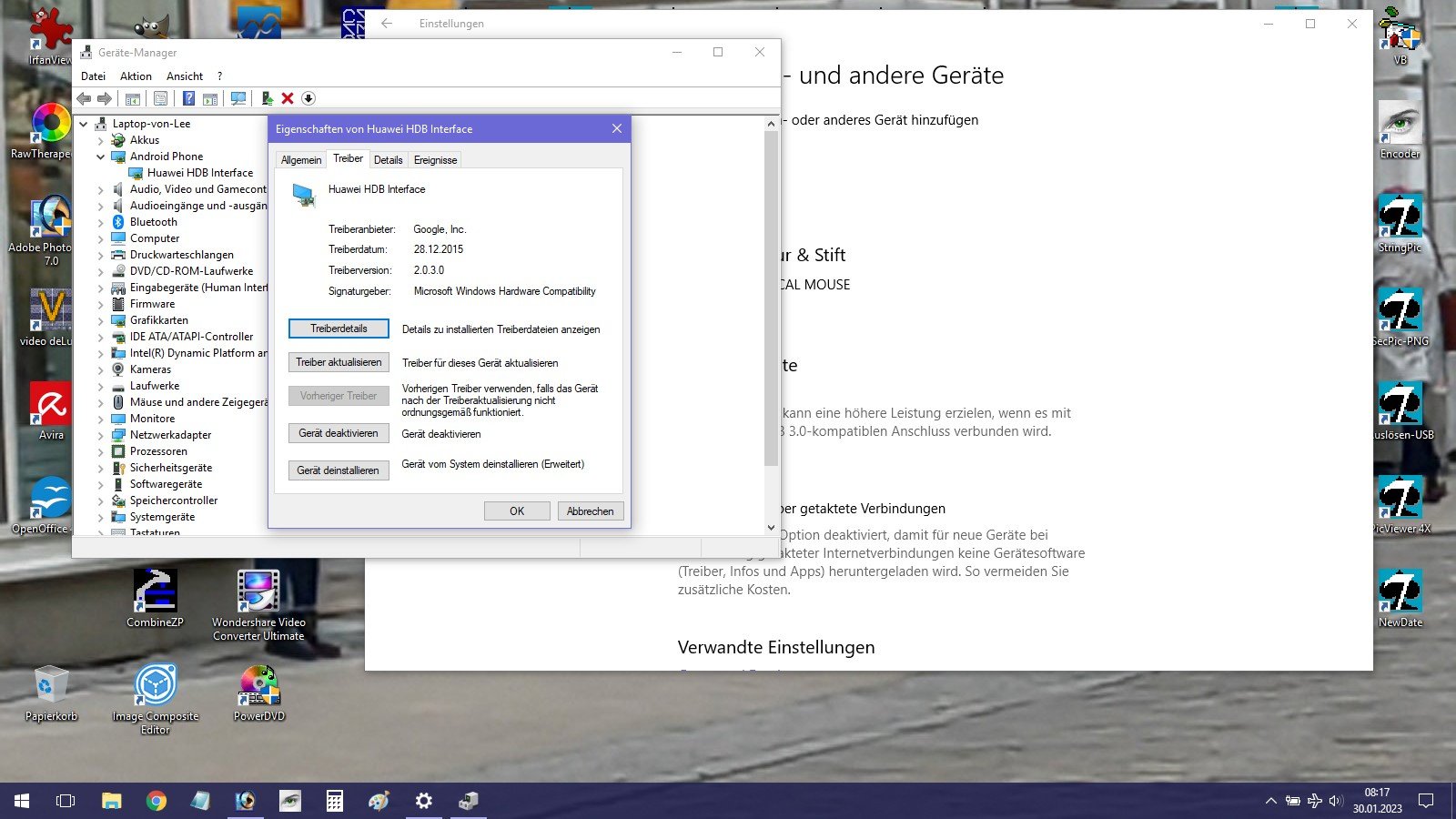Launch the Calculator from the taskbar
Viewport: 1456px width, 819px height.
click(x=335, y=801)
